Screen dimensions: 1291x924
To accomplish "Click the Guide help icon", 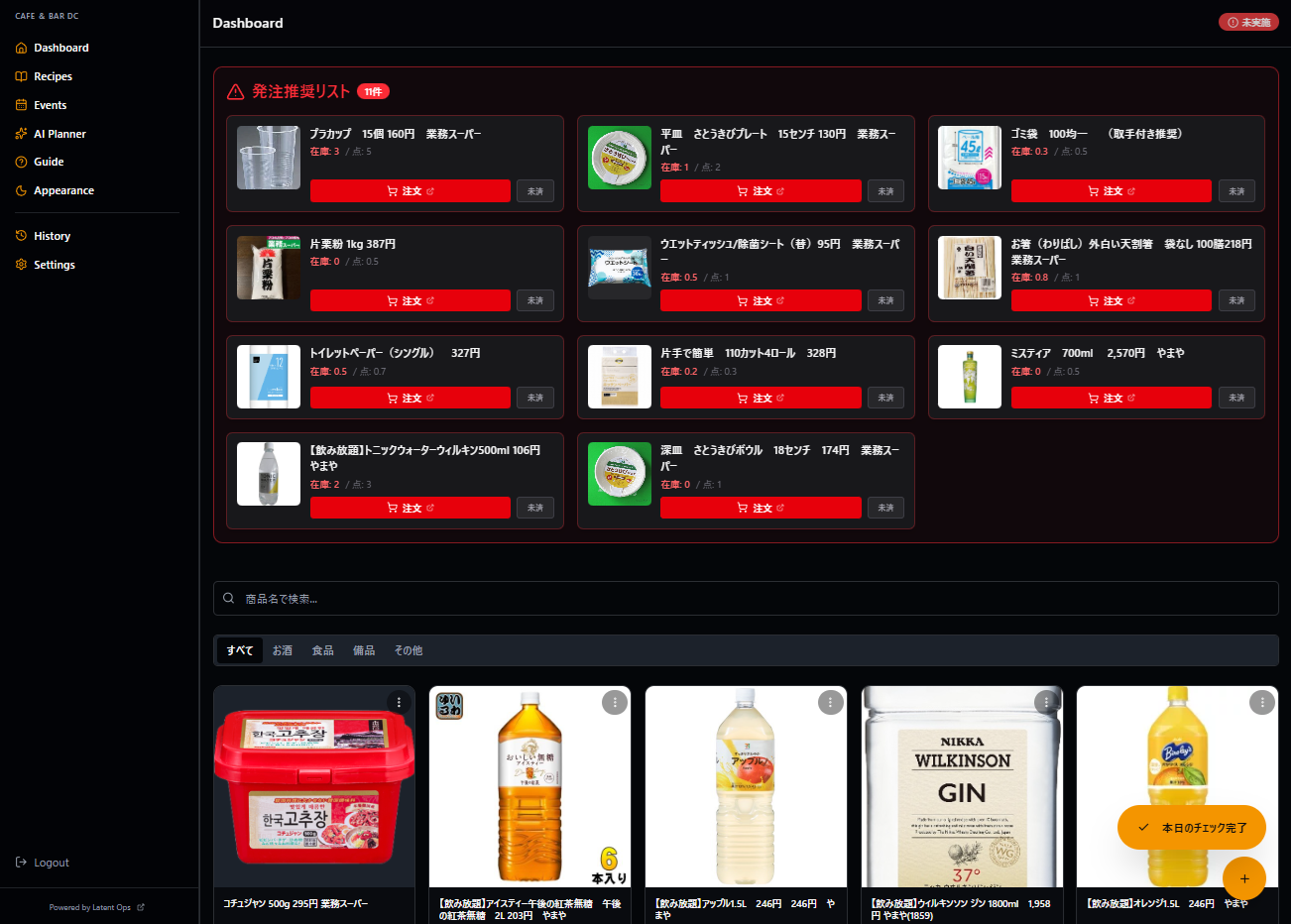I will [x=21, y=162].
